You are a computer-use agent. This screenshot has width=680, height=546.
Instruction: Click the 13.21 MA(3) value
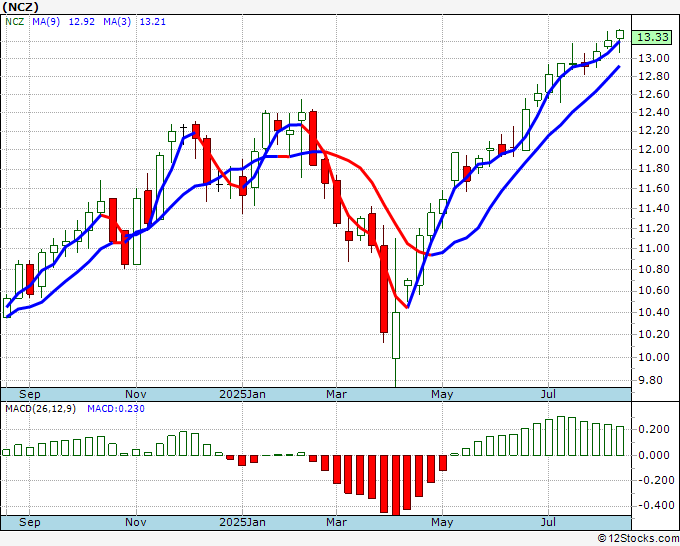[x=153, y=22]
